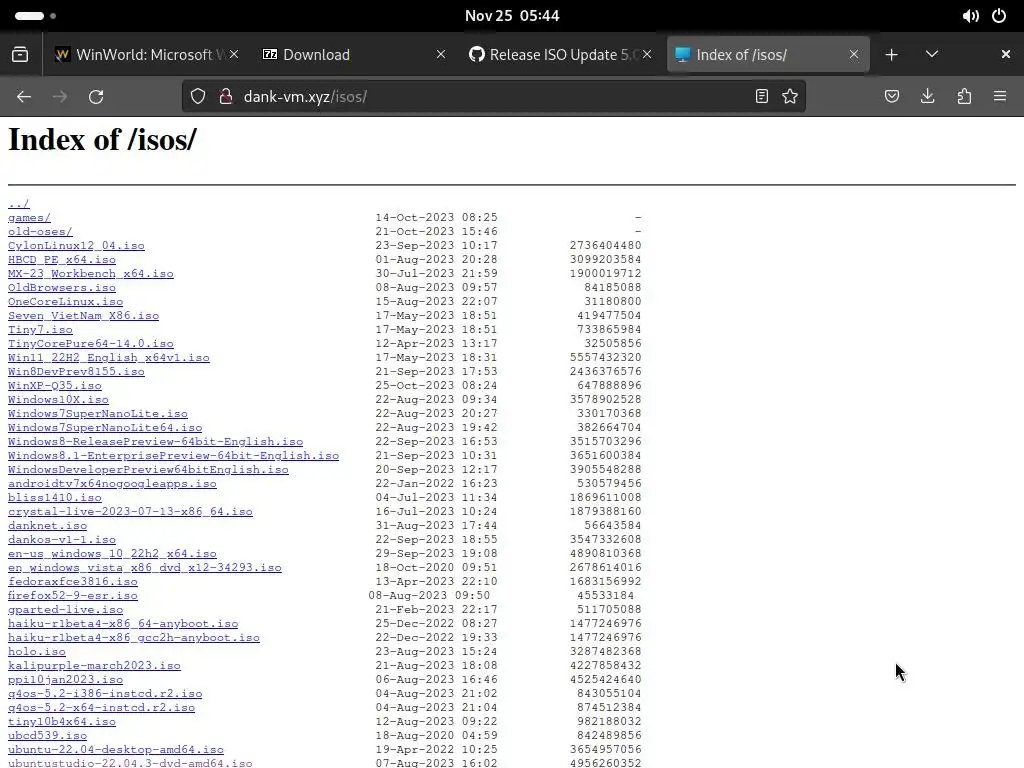Download en_windows_vista_x86_dvd_x12-34293.iso
The height and width of the screenshot is (768, 1024).
point(145,568)
